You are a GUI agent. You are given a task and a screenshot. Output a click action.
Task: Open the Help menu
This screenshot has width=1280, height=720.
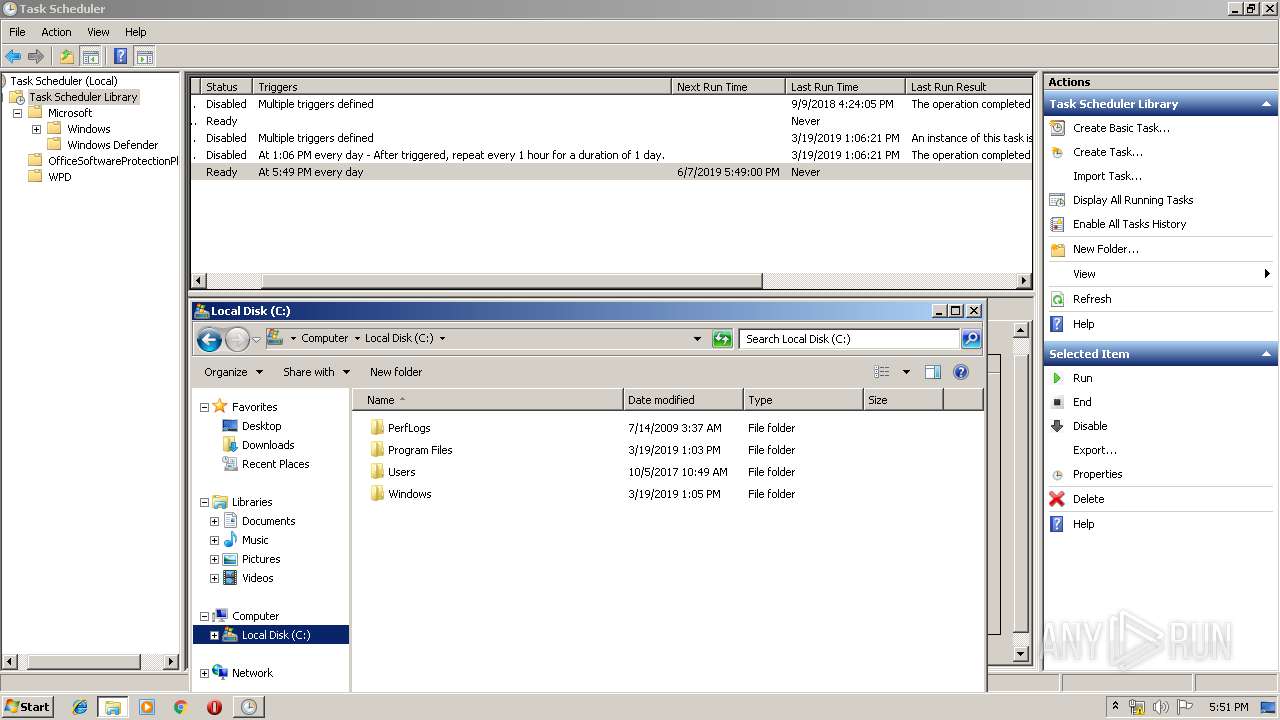click(135, 32)
